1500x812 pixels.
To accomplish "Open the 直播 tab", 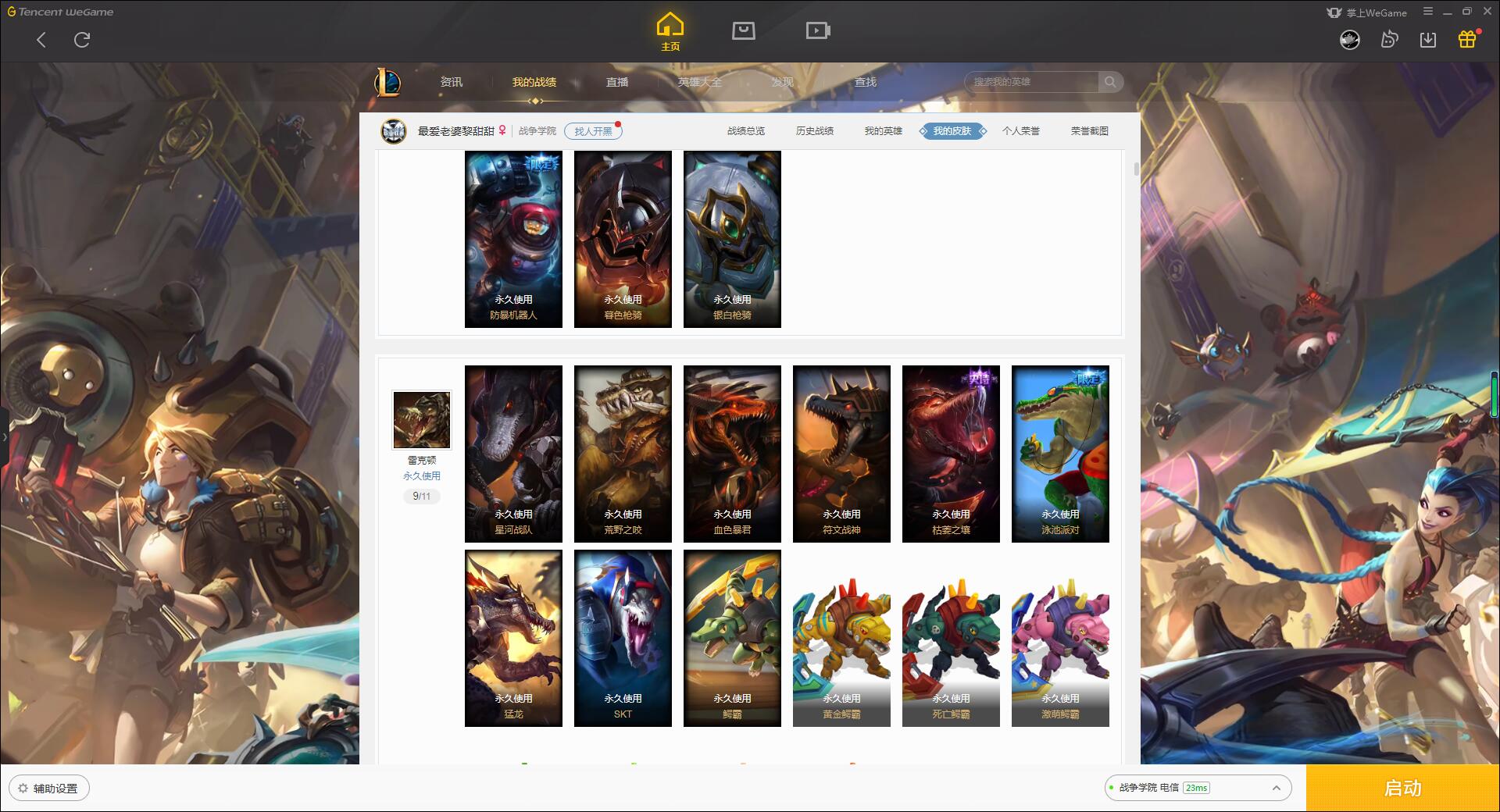I will pos(617,82).
